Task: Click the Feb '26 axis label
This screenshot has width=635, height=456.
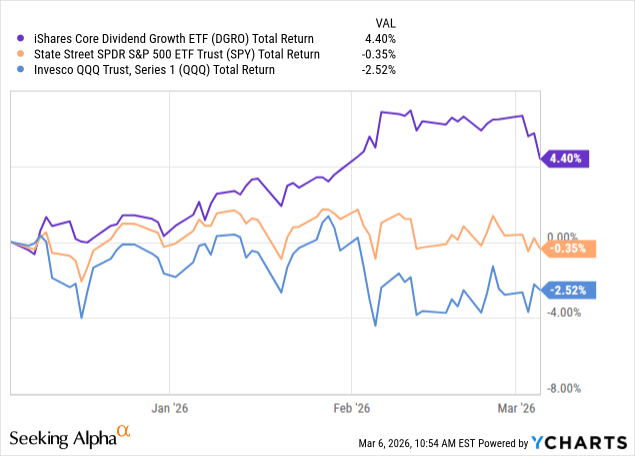Action: point(351,408)
